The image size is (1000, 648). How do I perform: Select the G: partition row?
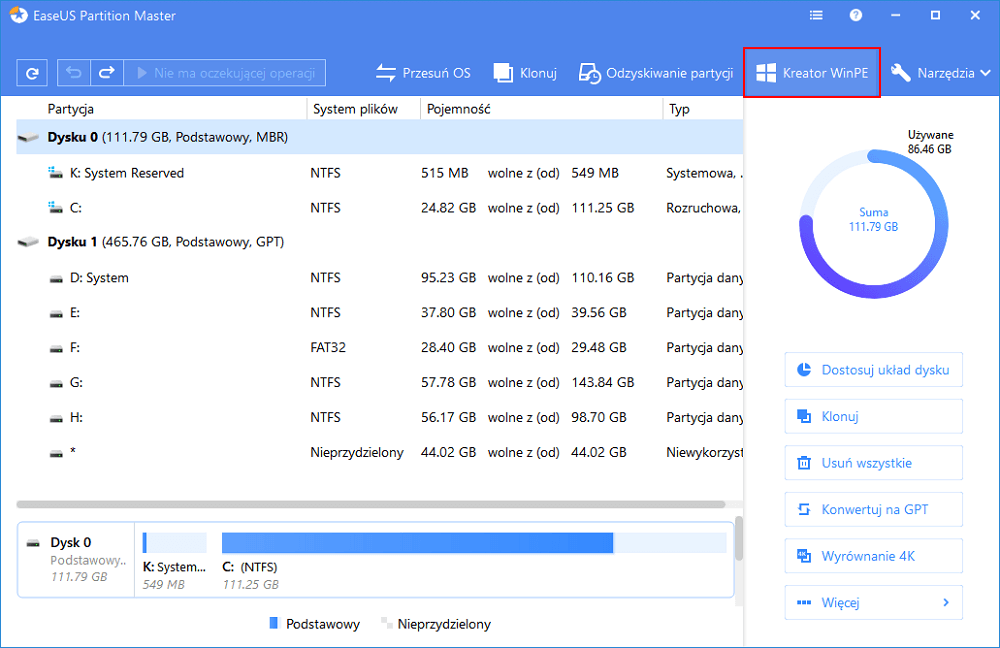pos(379,383)
